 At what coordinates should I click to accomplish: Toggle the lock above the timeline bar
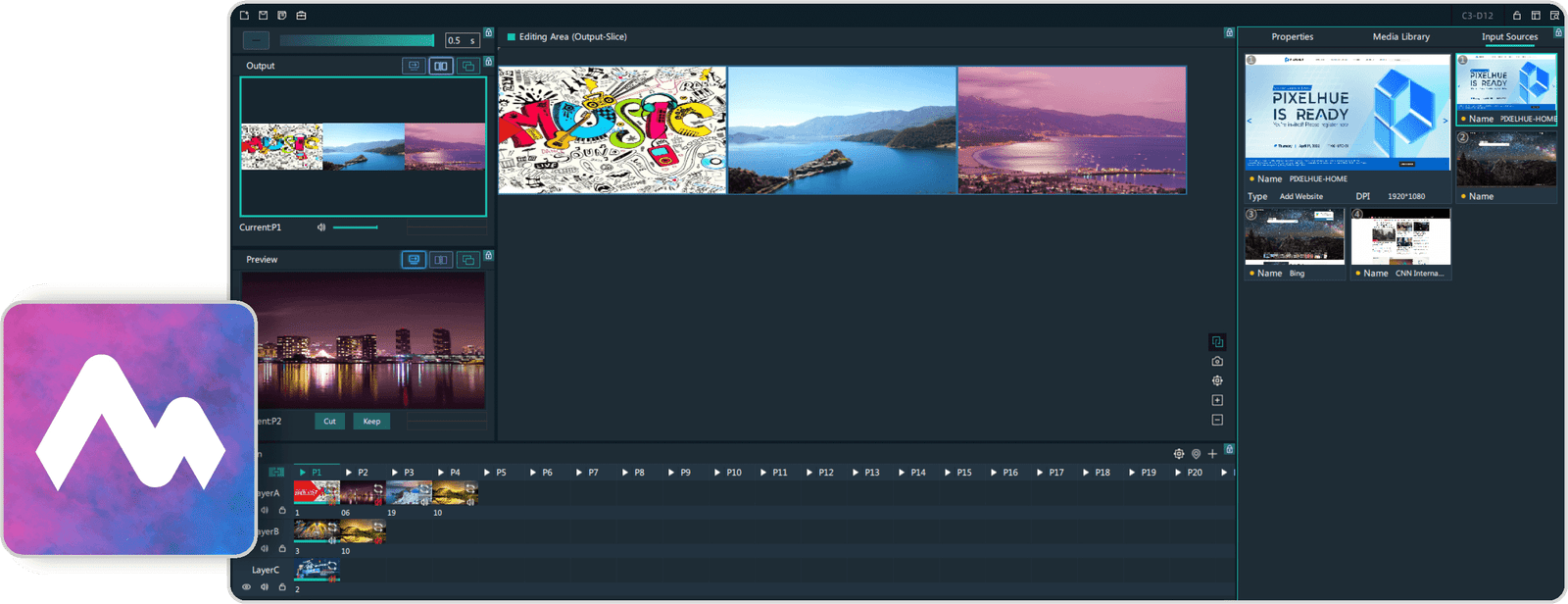pos(1229,449)
